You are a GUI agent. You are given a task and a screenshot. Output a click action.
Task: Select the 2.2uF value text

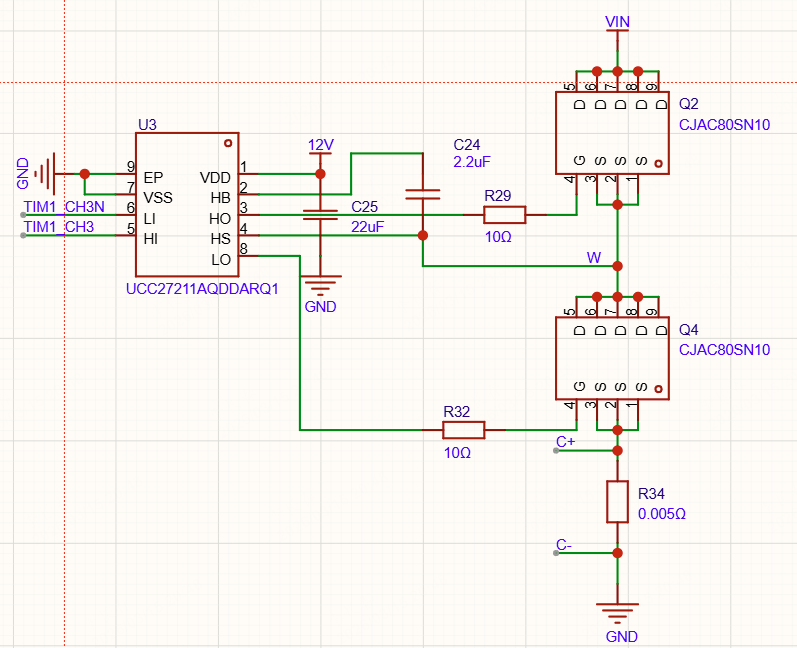pyautogui.click(x=472, y=162)
